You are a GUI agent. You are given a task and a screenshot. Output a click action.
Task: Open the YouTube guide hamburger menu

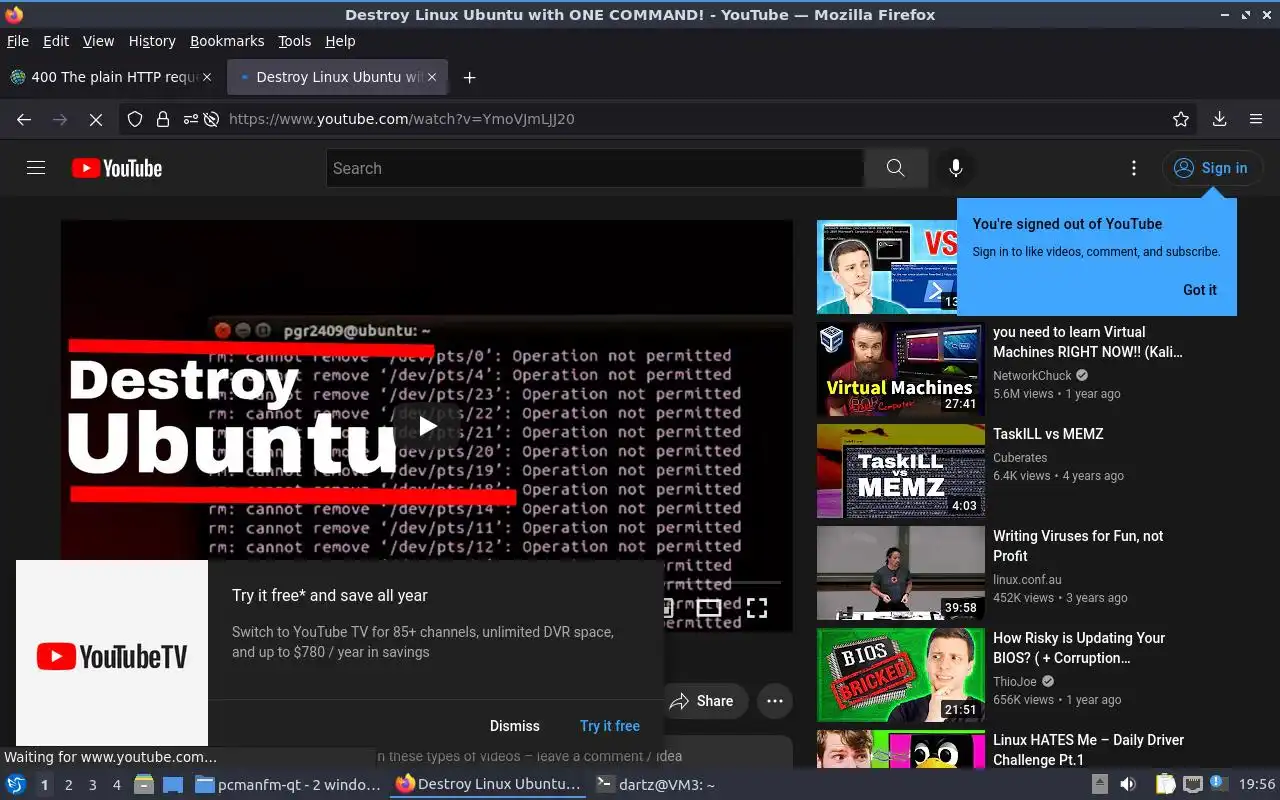pyautogui.click(x=36, y=168)
